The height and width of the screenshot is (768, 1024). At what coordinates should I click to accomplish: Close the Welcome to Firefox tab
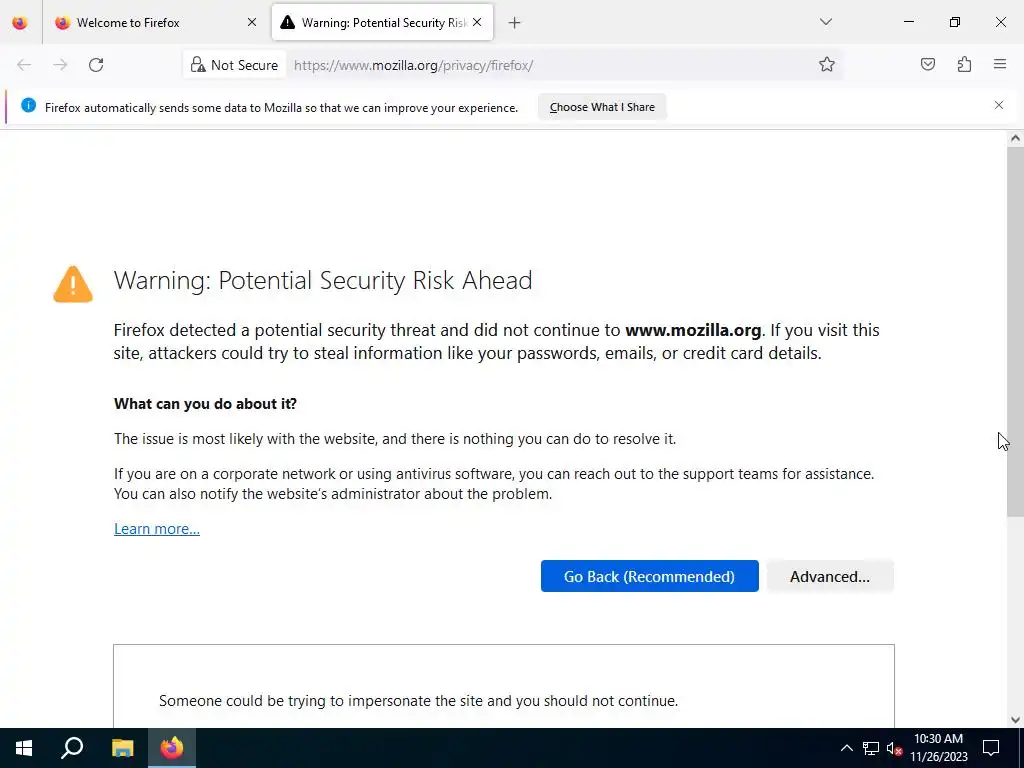click(251, 23)
